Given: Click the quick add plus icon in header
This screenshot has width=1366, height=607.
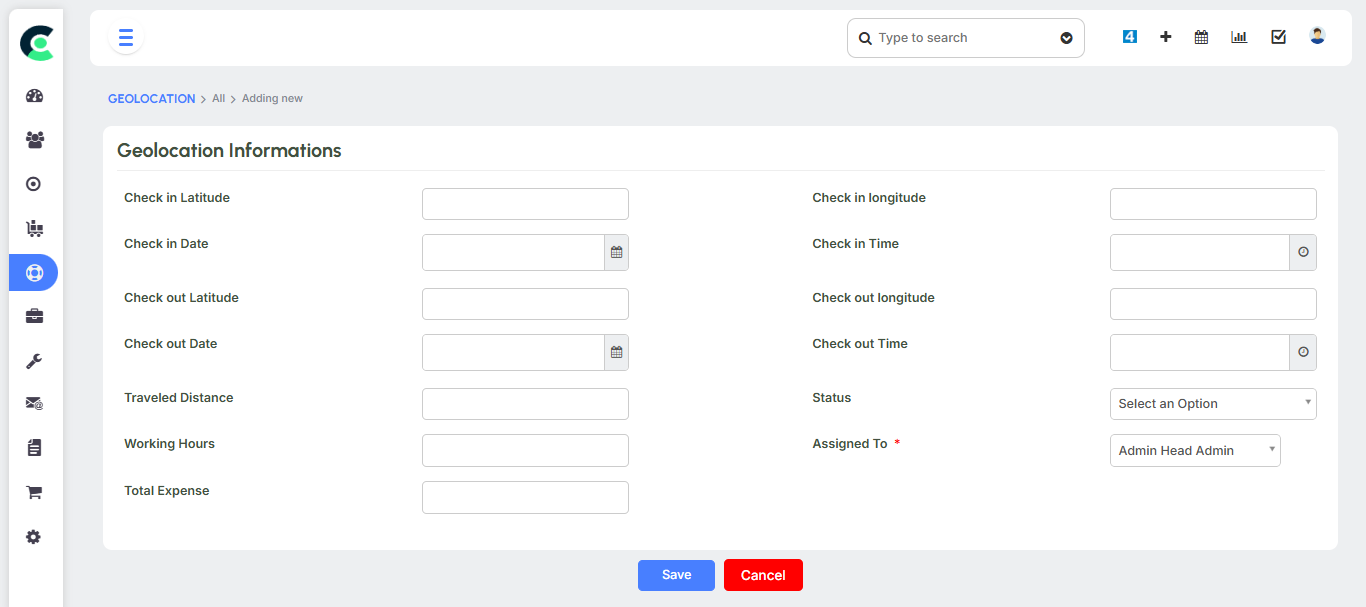Looking at the screenshot, I should pyautogui.click(x=1166, y=36).
